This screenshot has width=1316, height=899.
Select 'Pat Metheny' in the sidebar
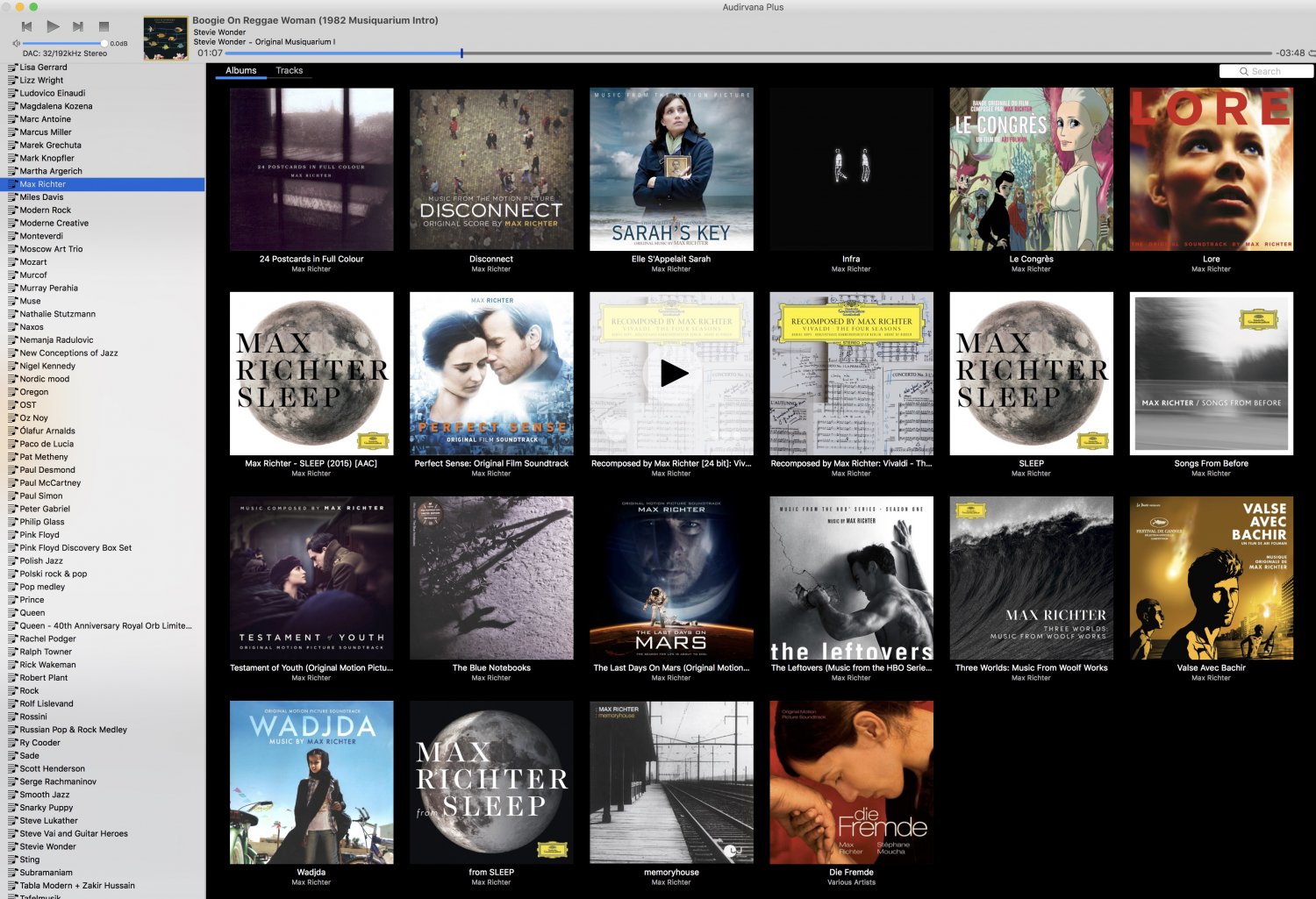pos(103,457)
